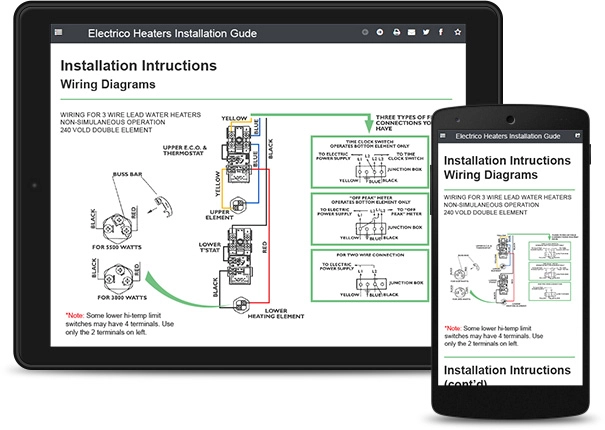
Task: Click the 'FOR 3800 WATTS' diagram label
Action: 122,298
